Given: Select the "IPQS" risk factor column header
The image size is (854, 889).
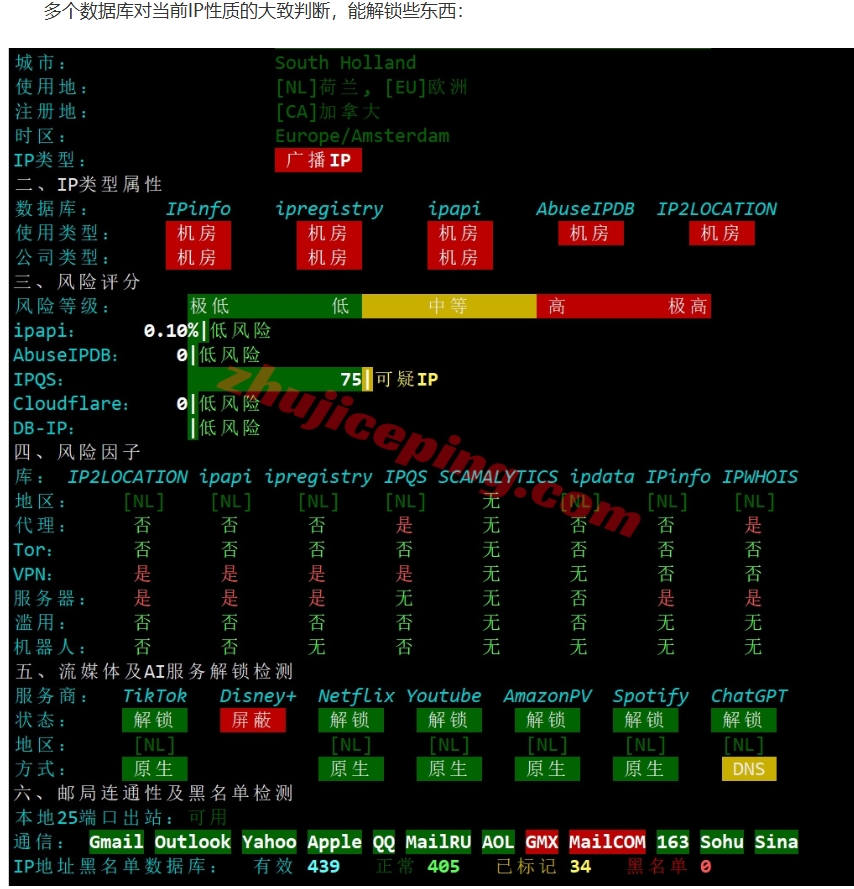Looking at the screenshot, I should 405,477.
